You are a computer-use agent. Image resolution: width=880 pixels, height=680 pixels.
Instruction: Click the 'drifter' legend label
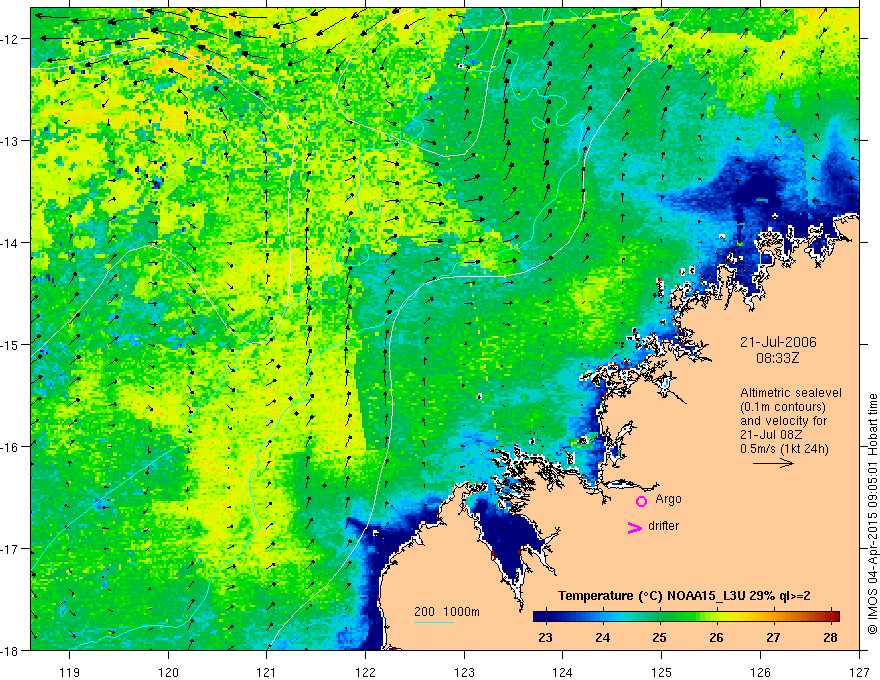click(663, 526)
